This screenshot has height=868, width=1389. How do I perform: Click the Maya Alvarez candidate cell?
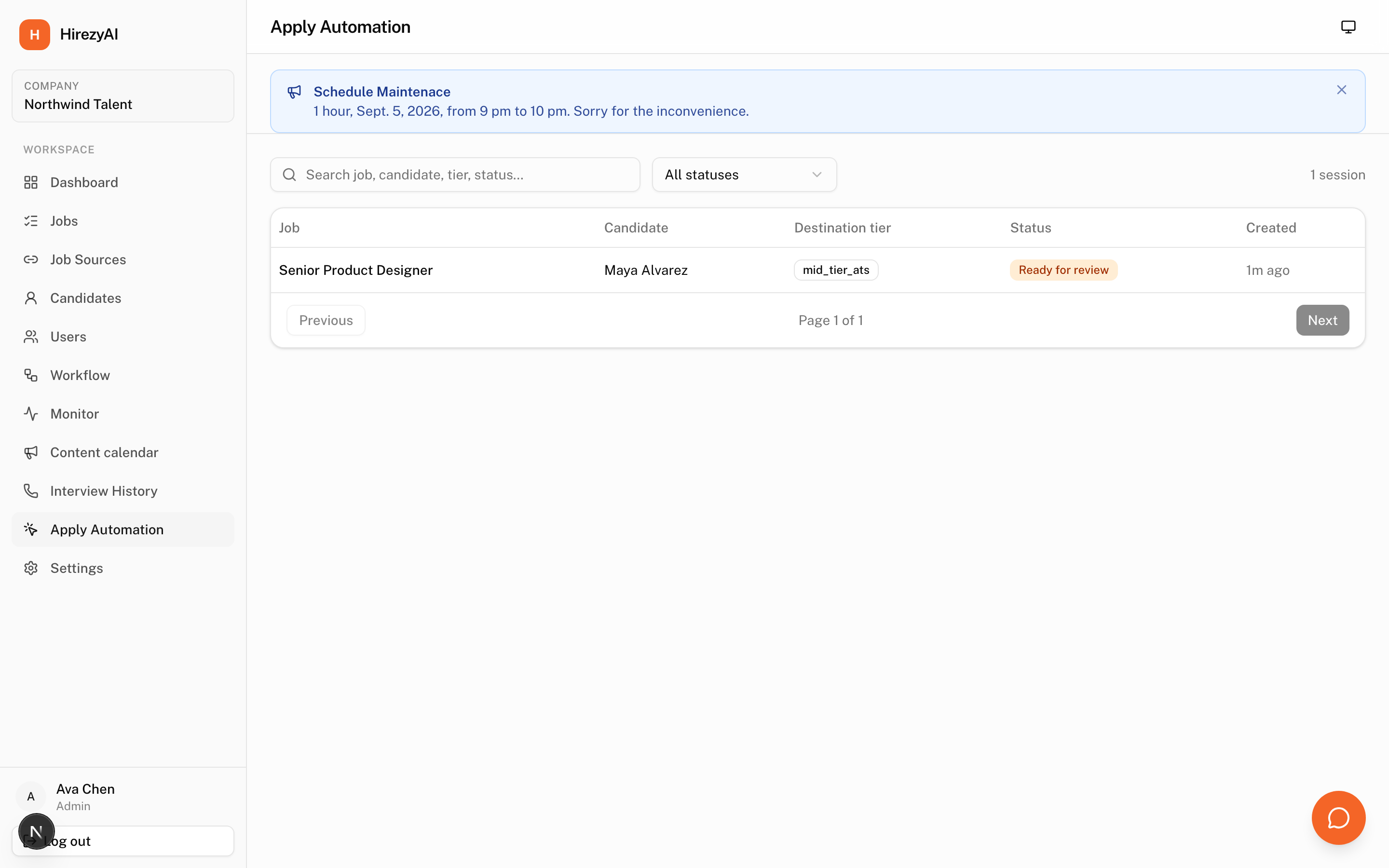646,271
